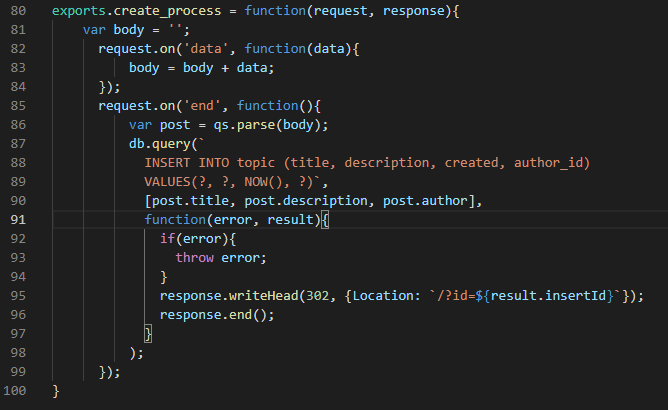
Task: Click 'post.title' on line 90
Action: coord(190,201)
